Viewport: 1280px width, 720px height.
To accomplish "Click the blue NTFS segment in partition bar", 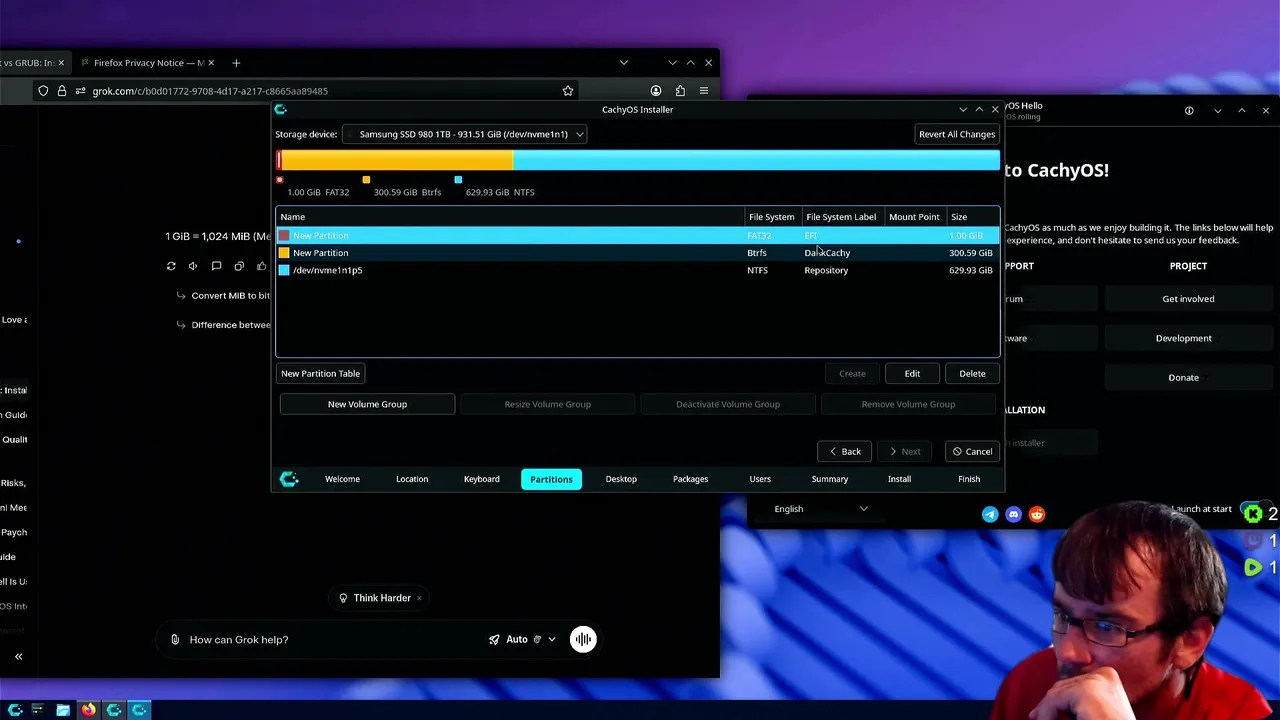I will 756,160.
